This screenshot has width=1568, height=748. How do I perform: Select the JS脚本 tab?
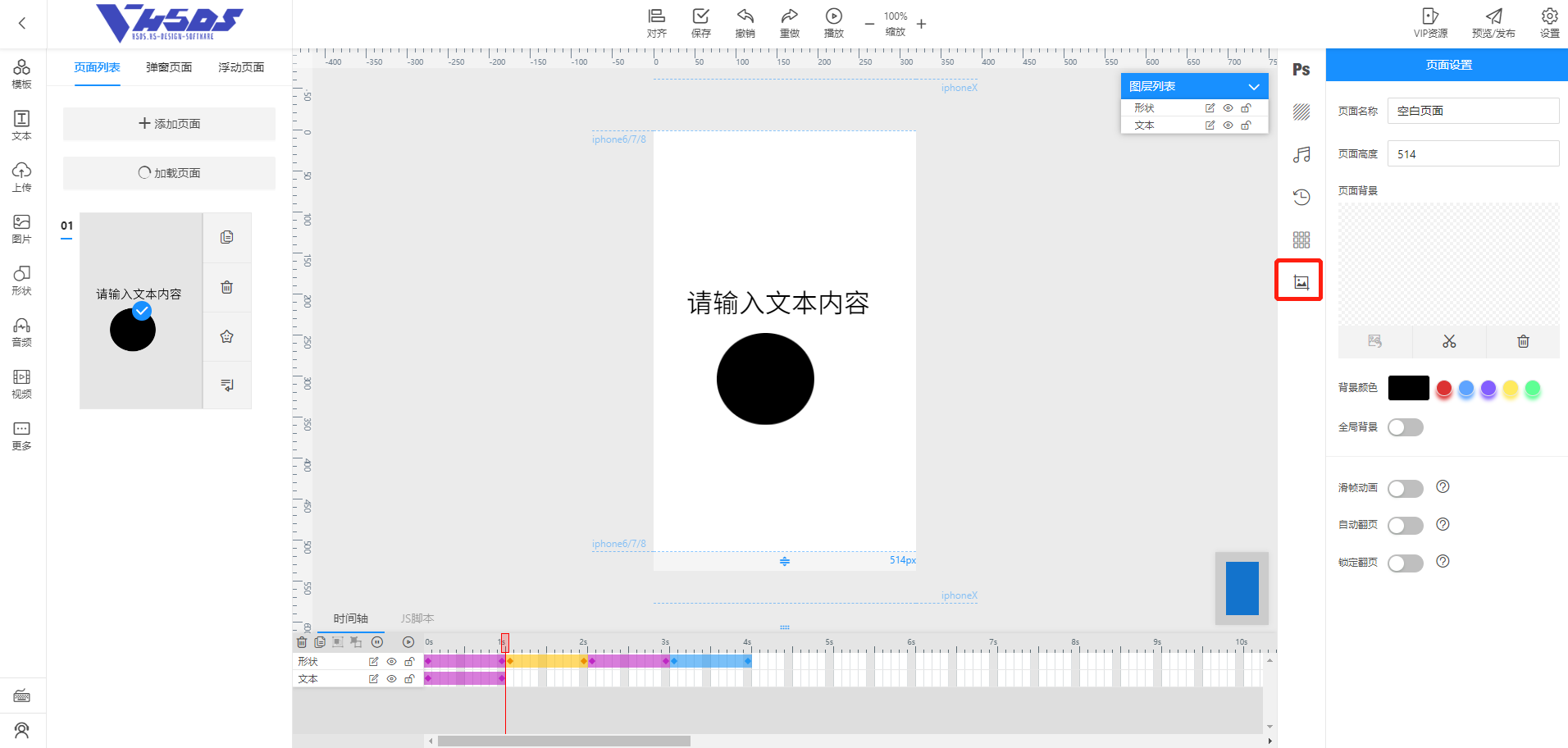tap(417, 618)
